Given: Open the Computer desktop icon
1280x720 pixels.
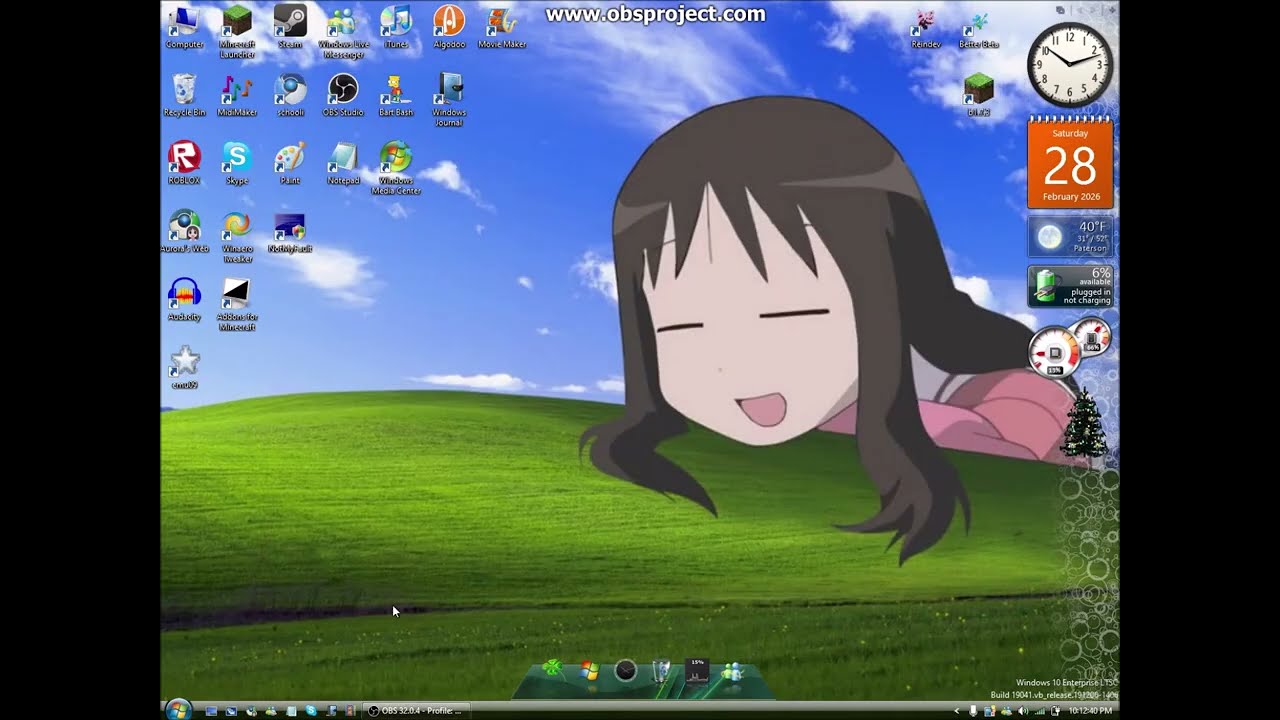Looking at the screenshot, I should coord(184,27).
